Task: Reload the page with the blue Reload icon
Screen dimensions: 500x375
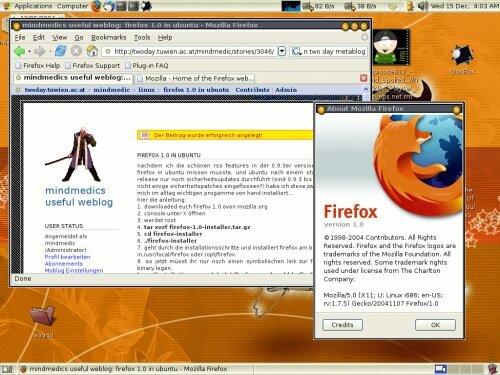Action: pyautogui.click(x=60, y=51)
